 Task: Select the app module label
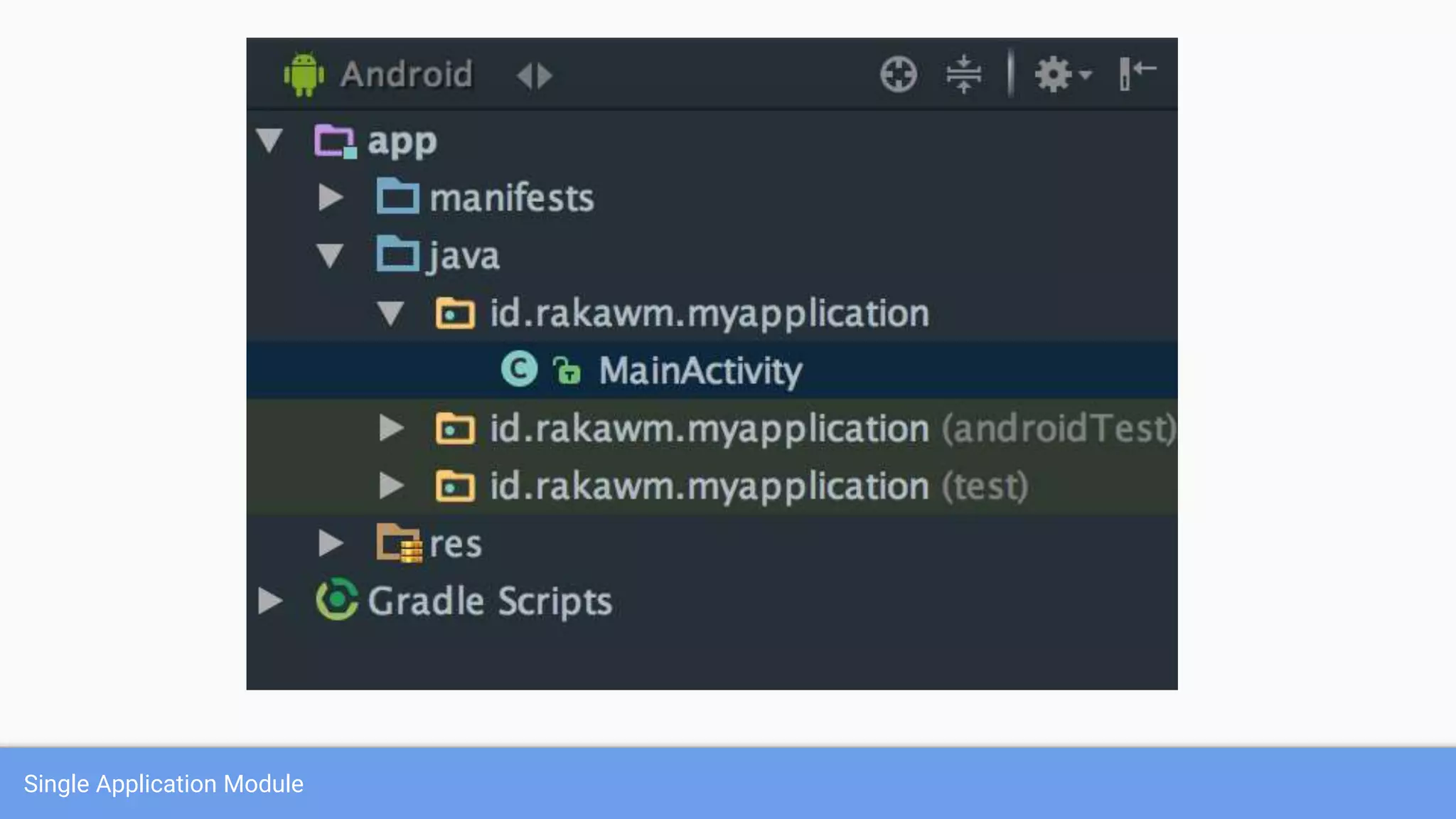402,143
